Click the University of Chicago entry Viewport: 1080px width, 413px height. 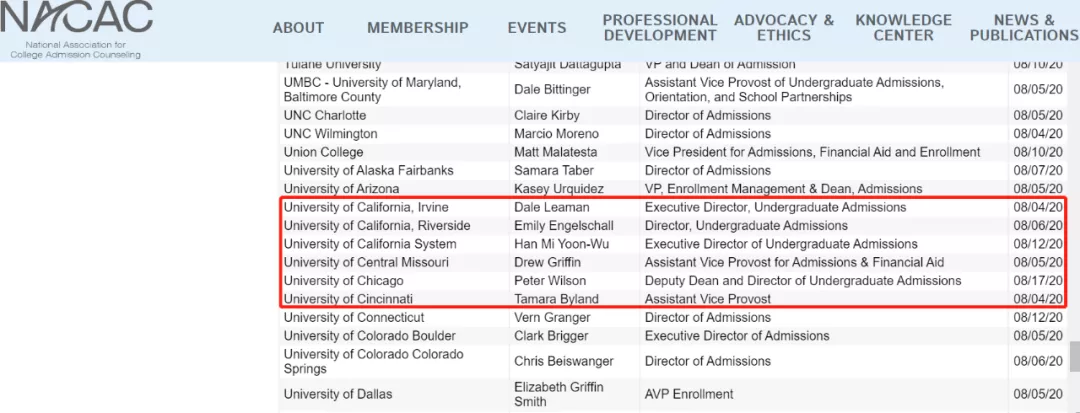point(343,281)
